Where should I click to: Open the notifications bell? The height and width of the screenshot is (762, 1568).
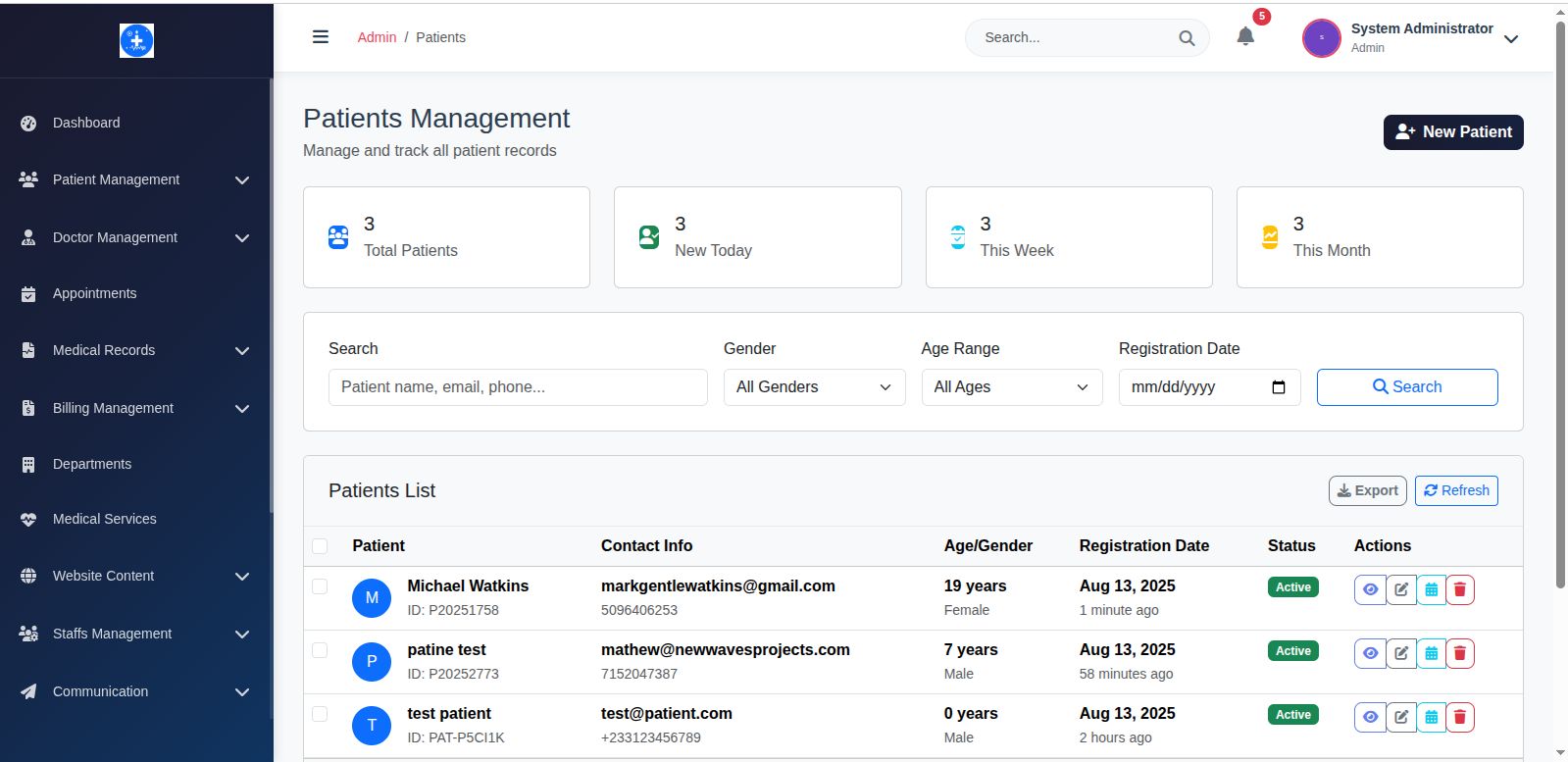[x=1245, y=37]
